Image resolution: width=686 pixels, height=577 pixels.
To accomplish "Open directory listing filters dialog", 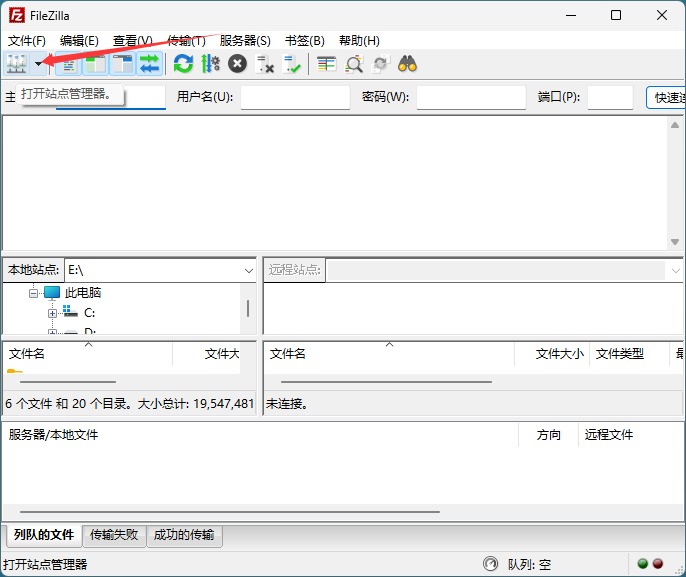I will point(326,64).
